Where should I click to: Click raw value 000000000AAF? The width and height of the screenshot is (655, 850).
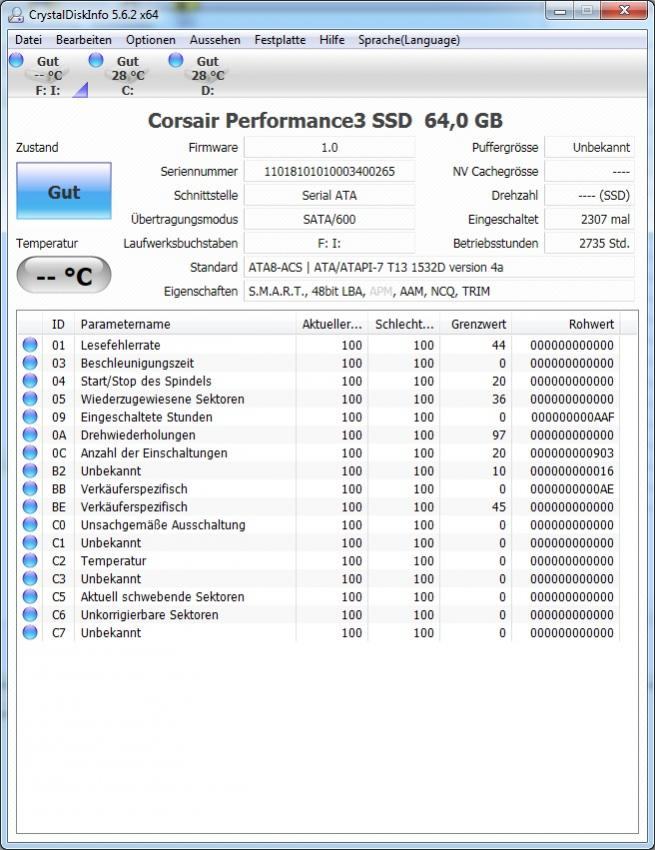point(572,417)
